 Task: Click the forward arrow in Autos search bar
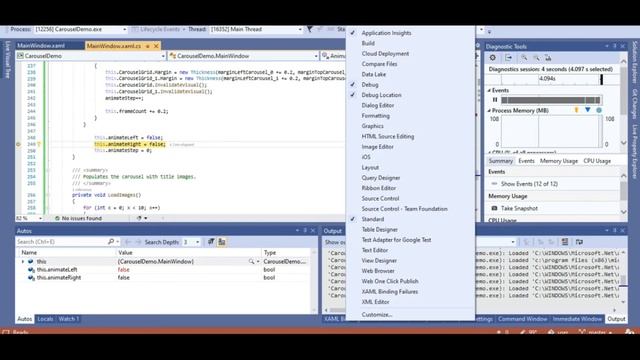click(138, 242)
